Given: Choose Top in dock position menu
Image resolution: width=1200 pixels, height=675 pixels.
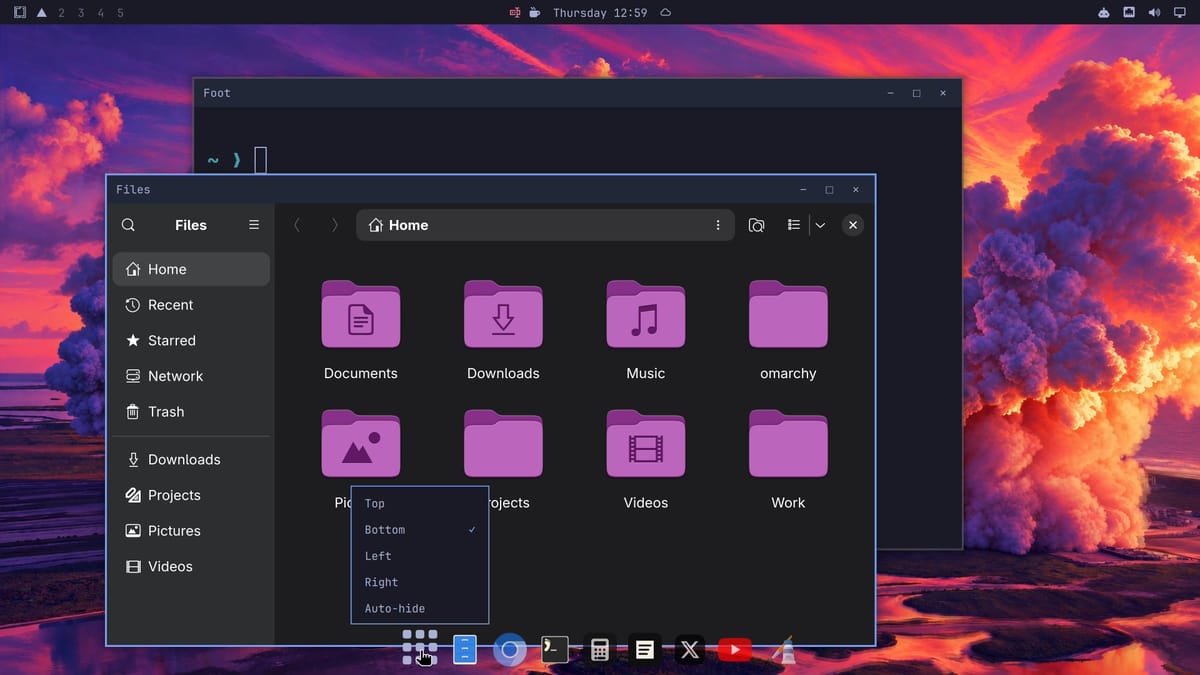Looking at the screenshot, I should [x=420, y=503].
